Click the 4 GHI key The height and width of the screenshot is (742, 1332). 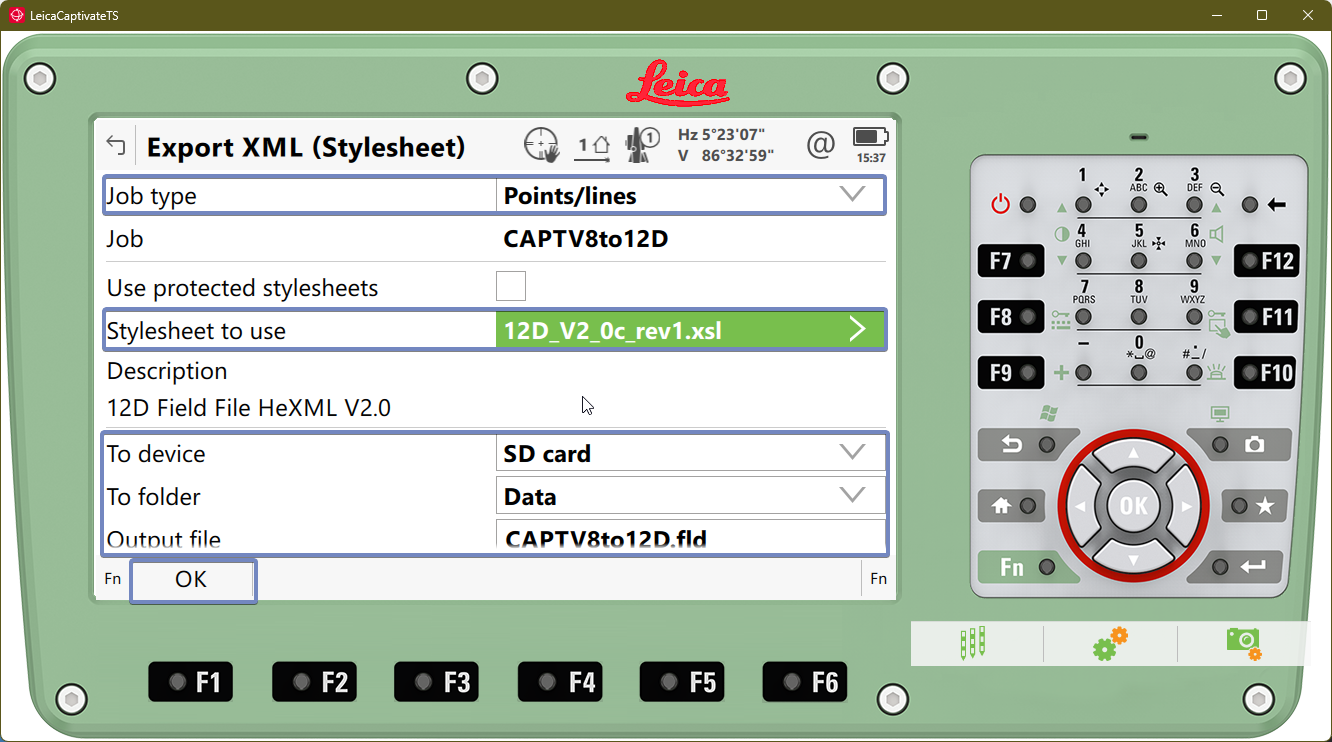tap(1083, 261)
